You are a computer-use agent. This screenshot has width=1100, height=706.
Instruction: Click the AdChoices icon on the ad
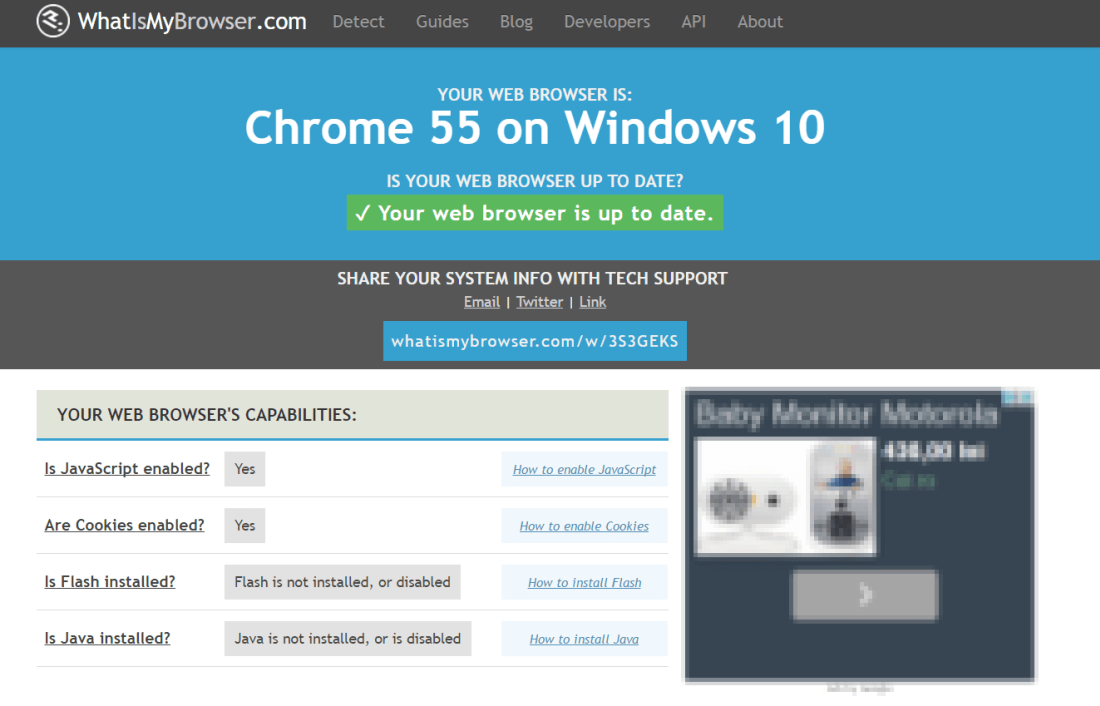[x=1018, y=397]
